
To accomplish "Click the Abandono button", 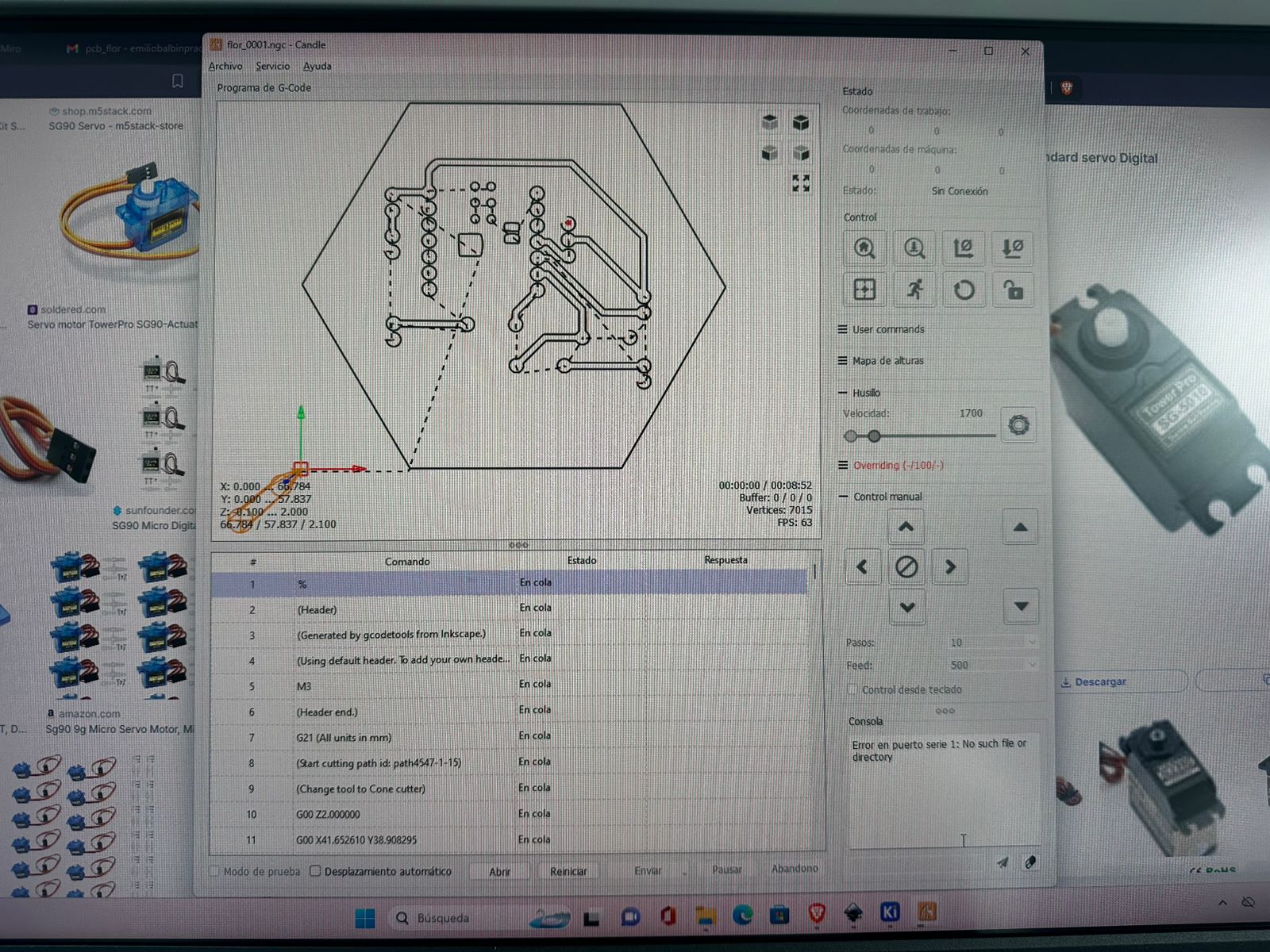I will (795, 869).
